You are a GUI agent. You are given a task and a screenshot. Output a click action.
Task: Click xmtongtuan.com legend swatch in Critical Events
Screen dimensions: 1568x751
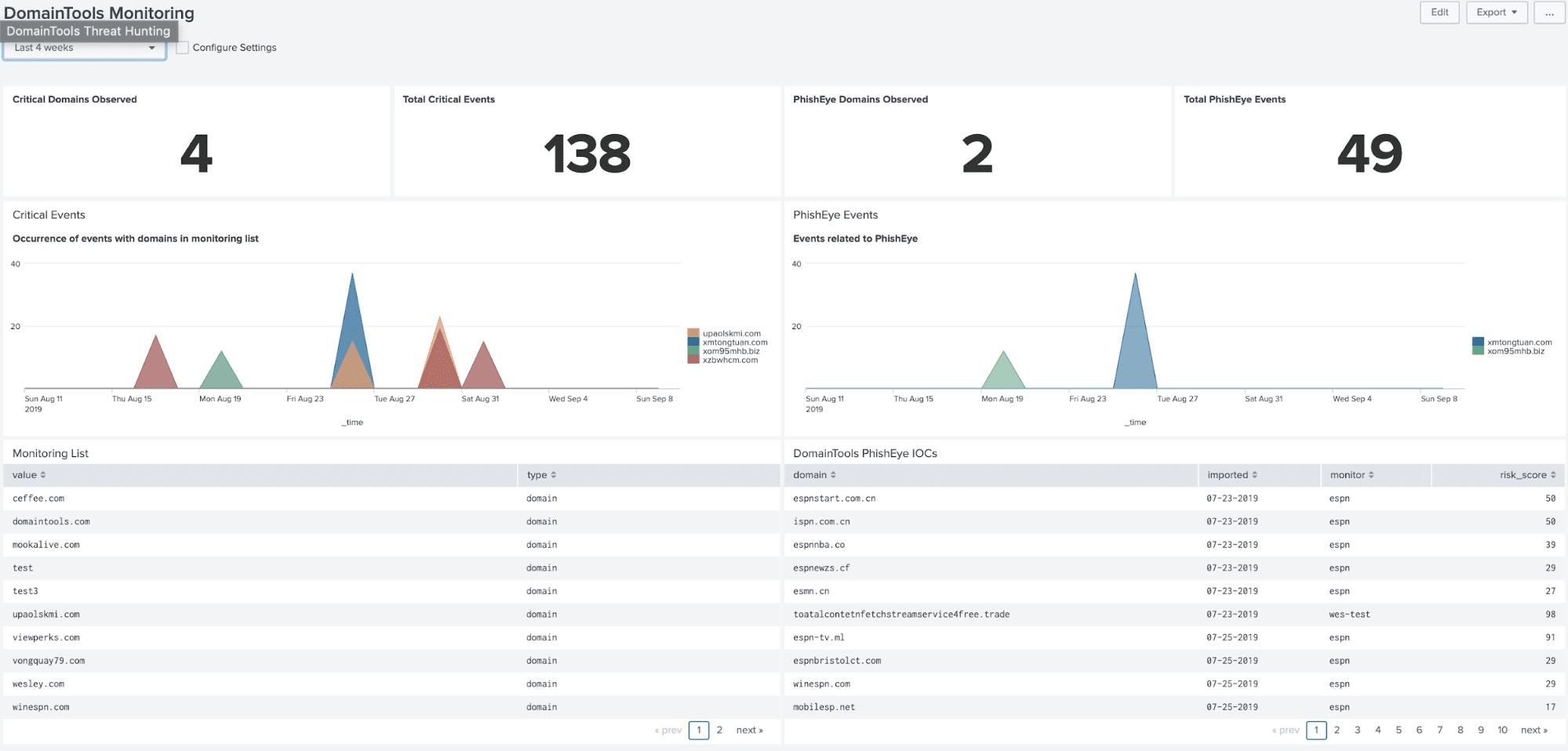[693, 343]
